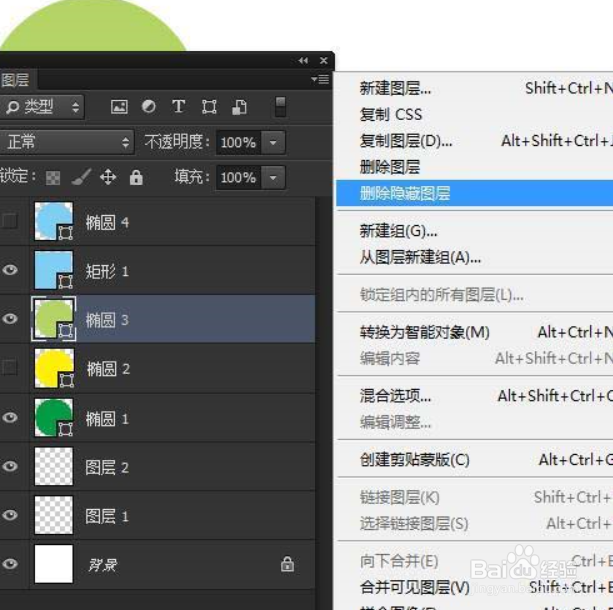Select the 椭圆 3 layer thumbnail
The image size is (613, 610).
(54, 319)
